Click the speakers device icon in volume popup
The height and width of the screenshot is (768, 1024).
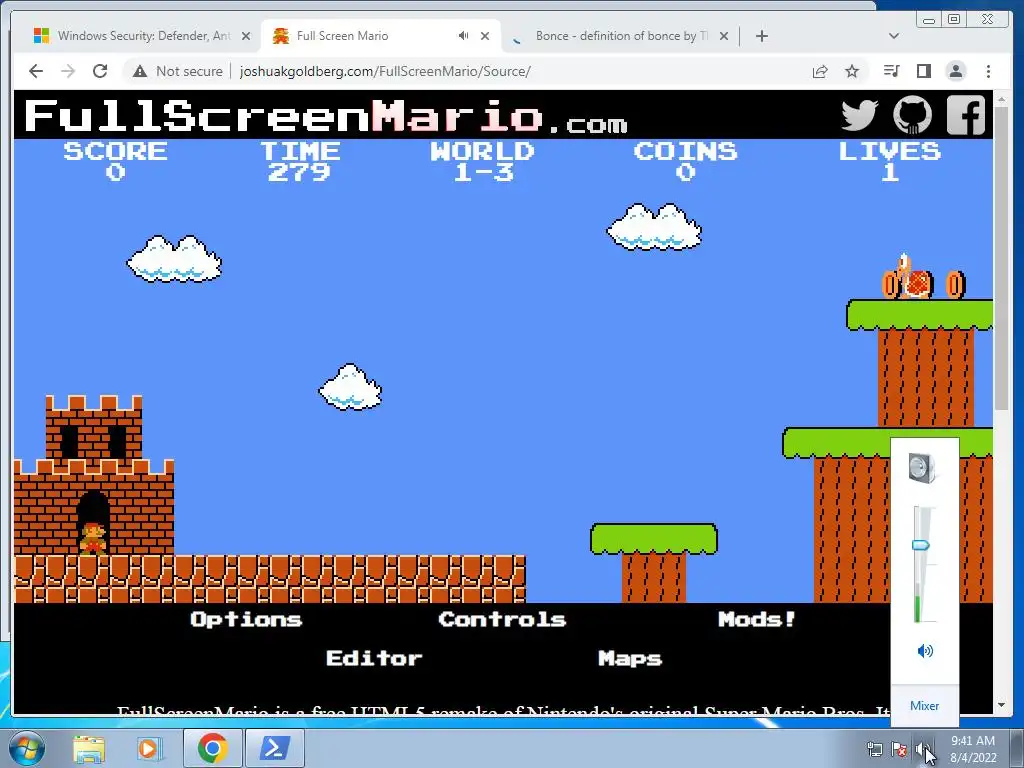(x=923, y=468)
